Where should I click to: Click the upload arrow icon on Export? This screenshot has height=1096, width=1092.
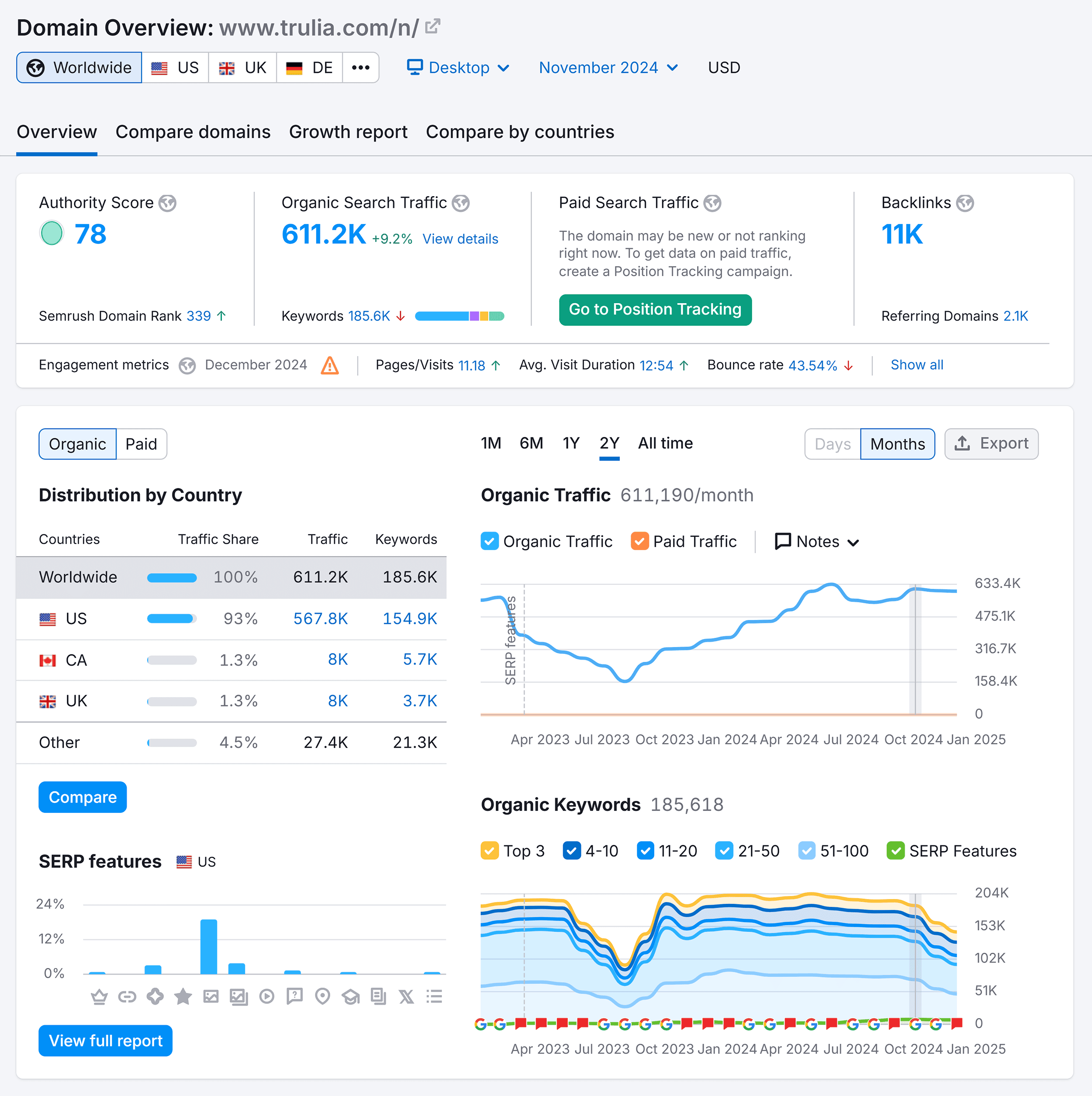pos(962,444)
